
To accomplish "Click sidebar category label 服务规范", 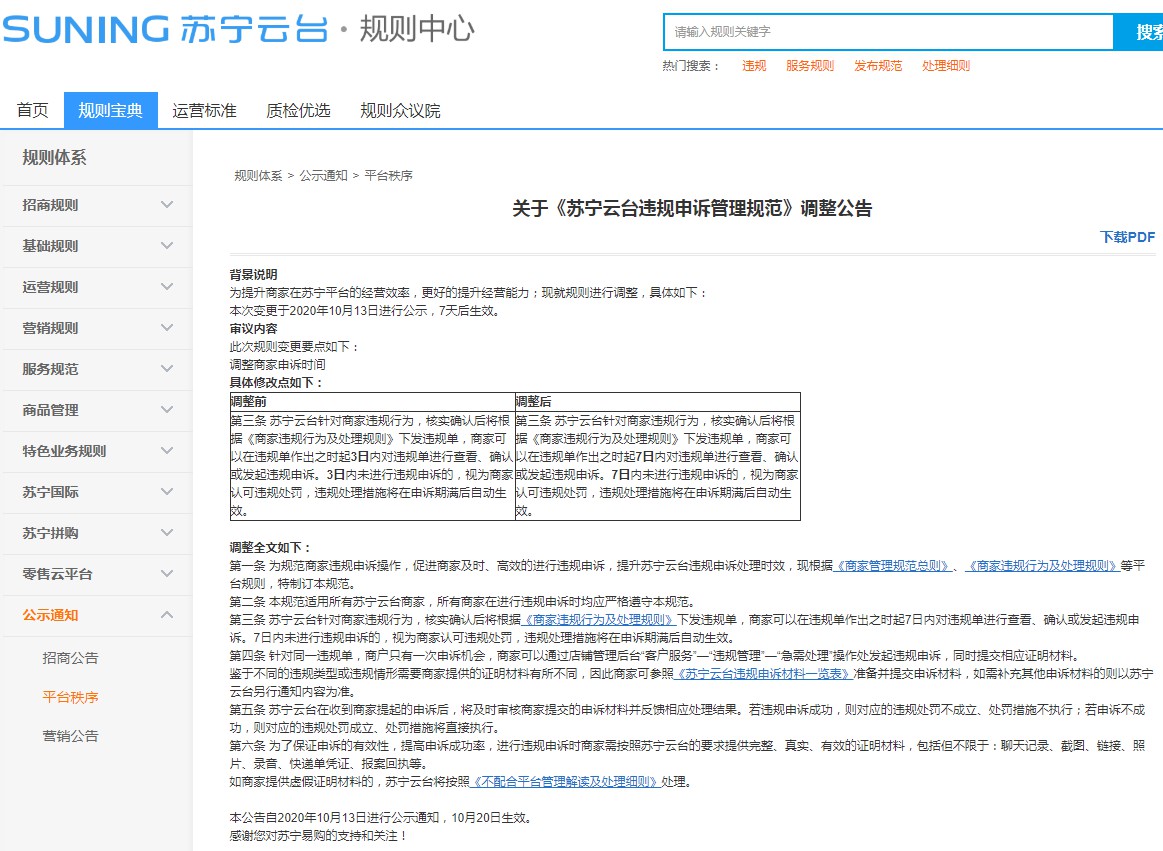I will (x=50, y=369).
